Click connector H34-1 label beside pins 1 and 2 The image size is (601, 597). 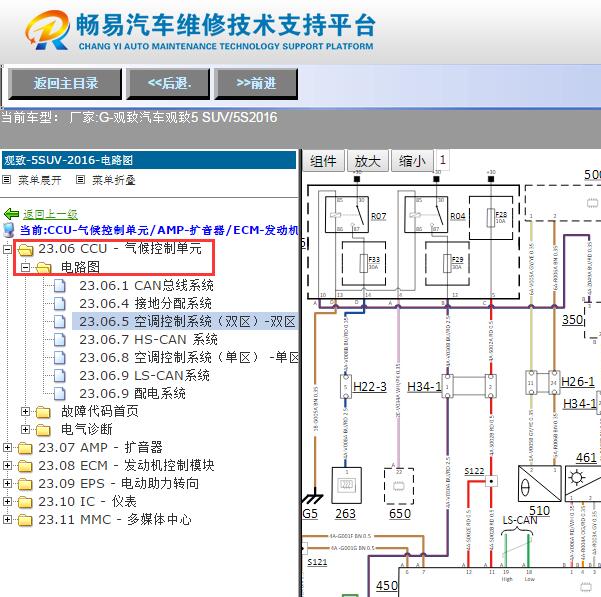point(424,387)
